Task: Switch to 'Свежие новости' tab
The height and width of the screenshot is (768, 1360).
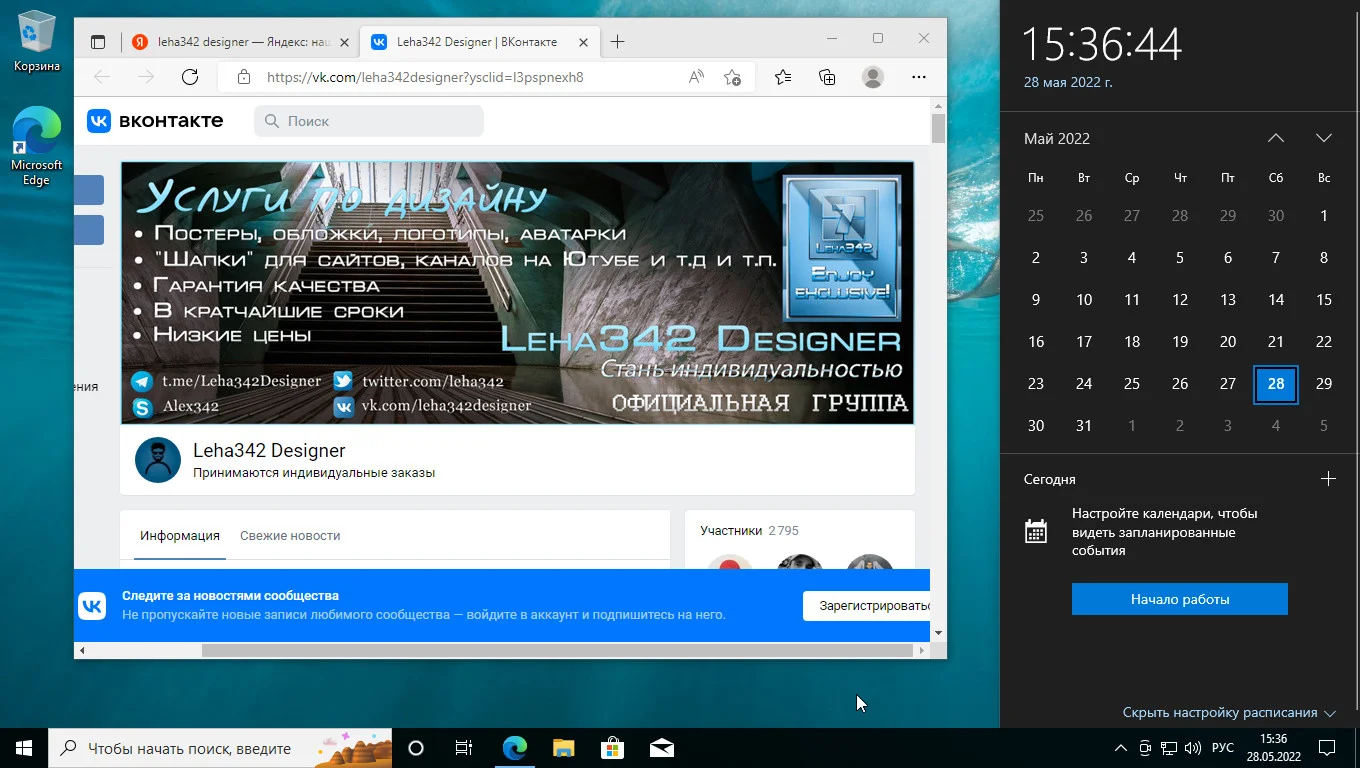Action: point(290,536)
